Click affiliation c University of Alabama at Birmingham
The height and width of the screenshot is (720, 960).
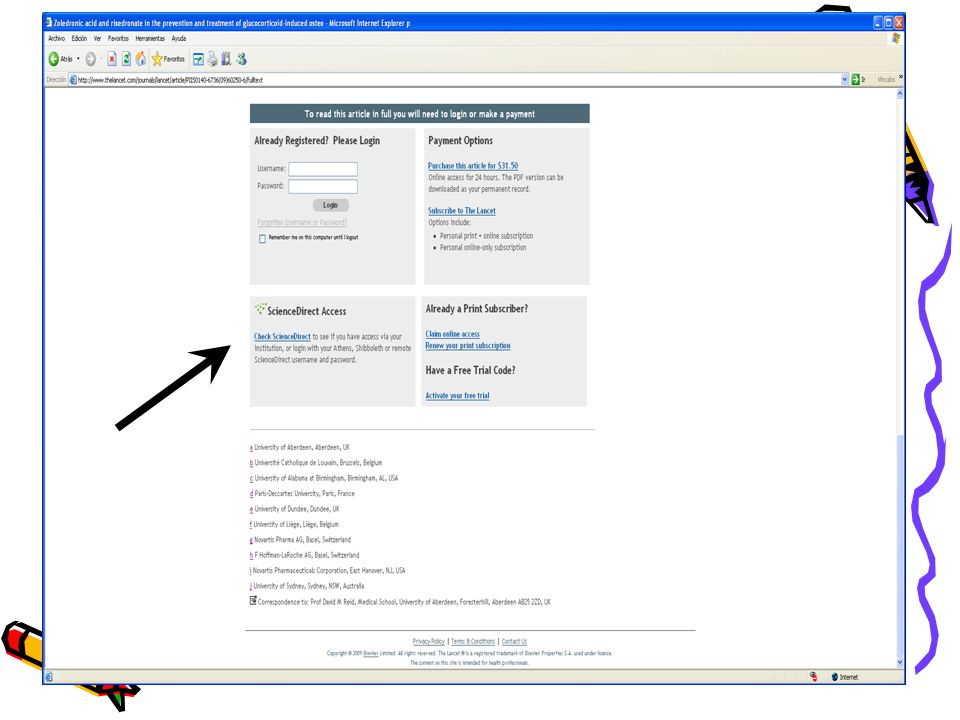(251, 478)
